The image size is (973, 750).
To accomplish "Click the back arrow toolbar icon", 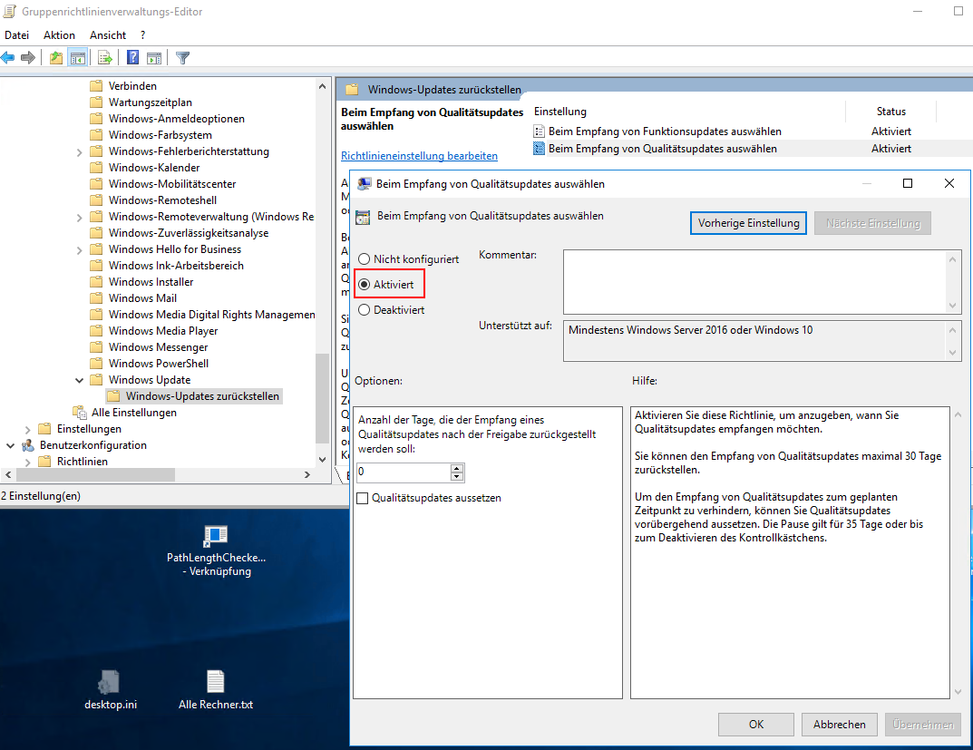I will click(8, 57).
